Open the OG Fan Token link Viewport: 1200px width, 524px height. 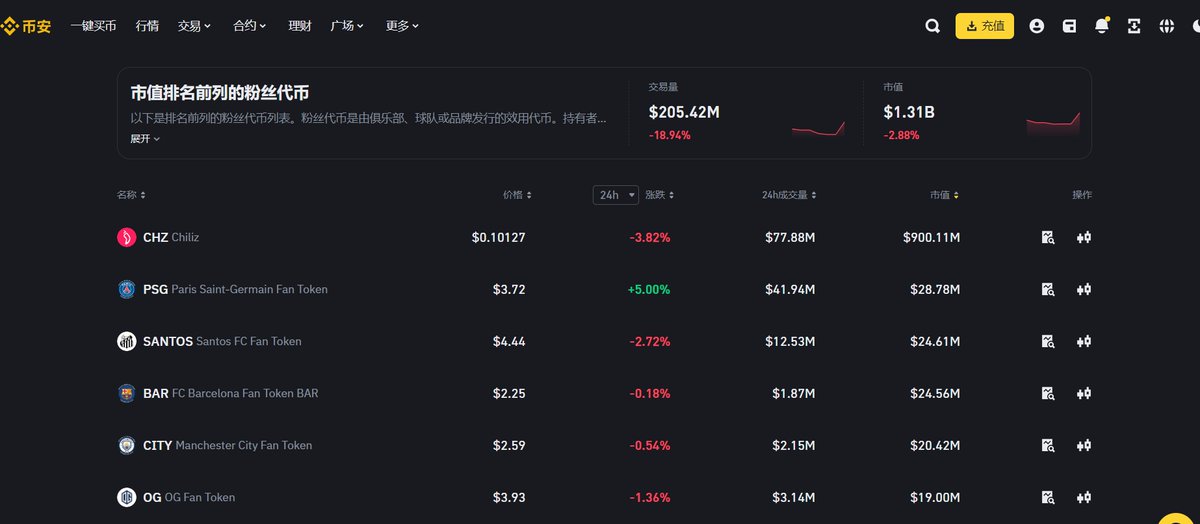pos(189,497)
